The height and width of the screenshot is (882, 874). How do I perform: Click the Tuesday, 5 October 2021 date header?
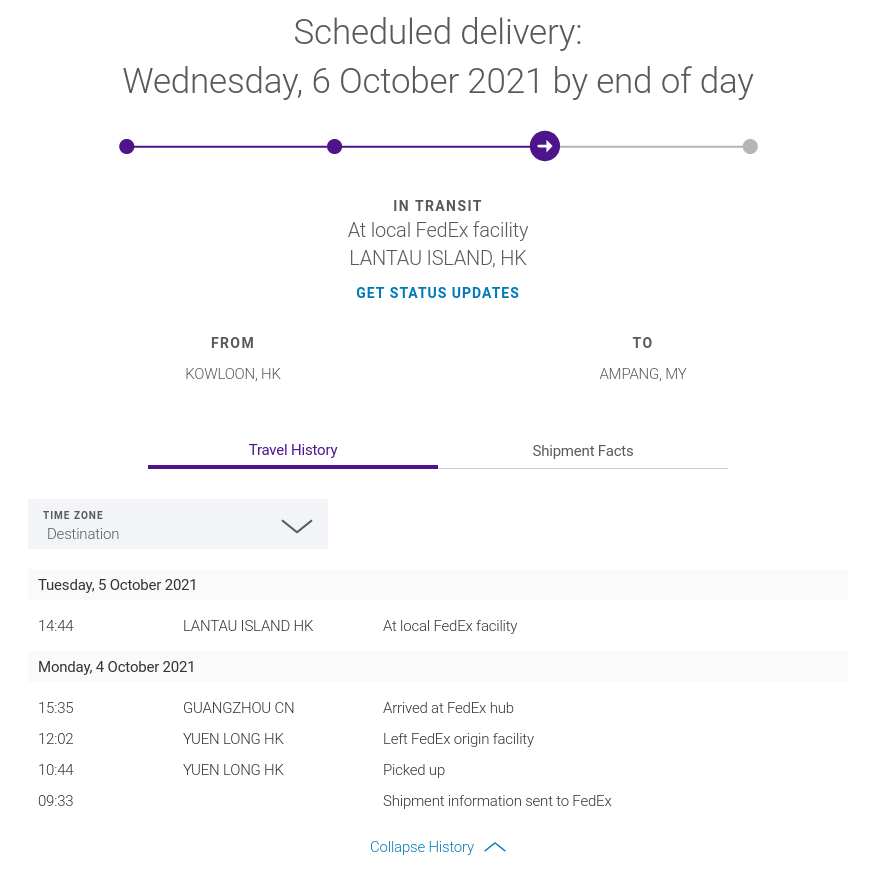[x=118, y=585]
